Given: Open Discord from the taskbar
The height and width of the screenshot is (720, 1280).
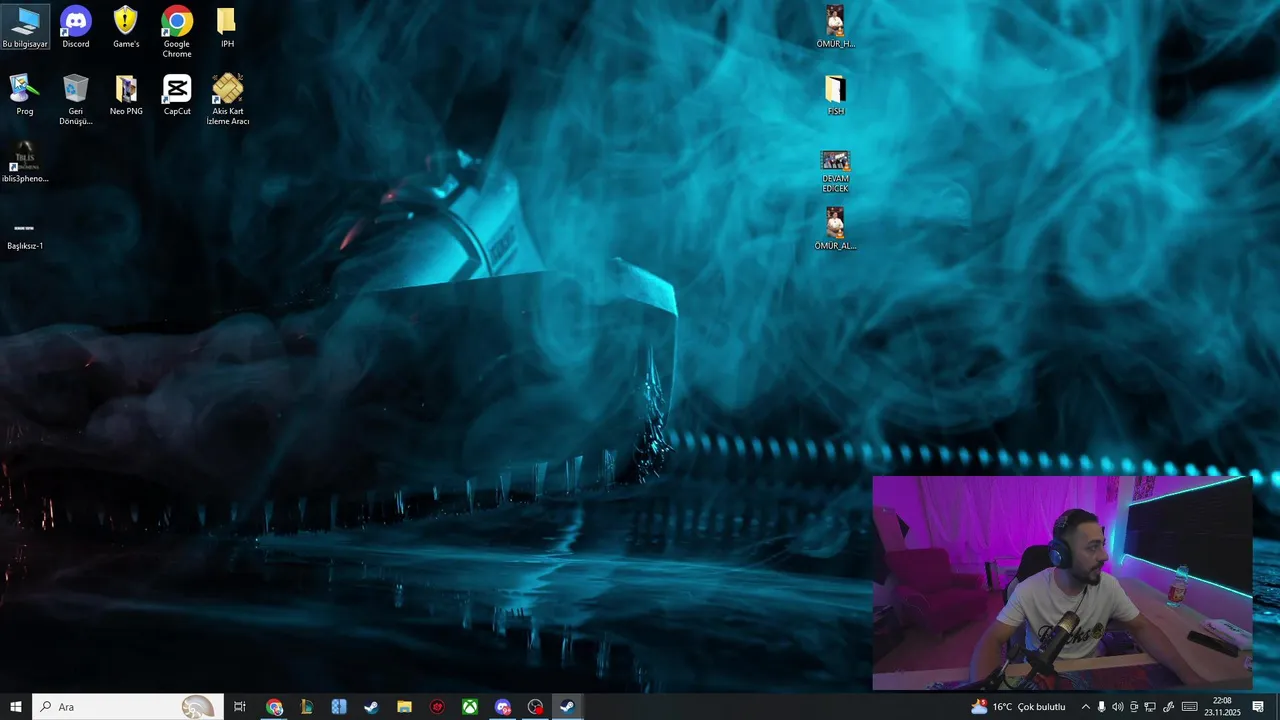Looking at the screenshot, I should pyautogui.click(x=503, y=707).
